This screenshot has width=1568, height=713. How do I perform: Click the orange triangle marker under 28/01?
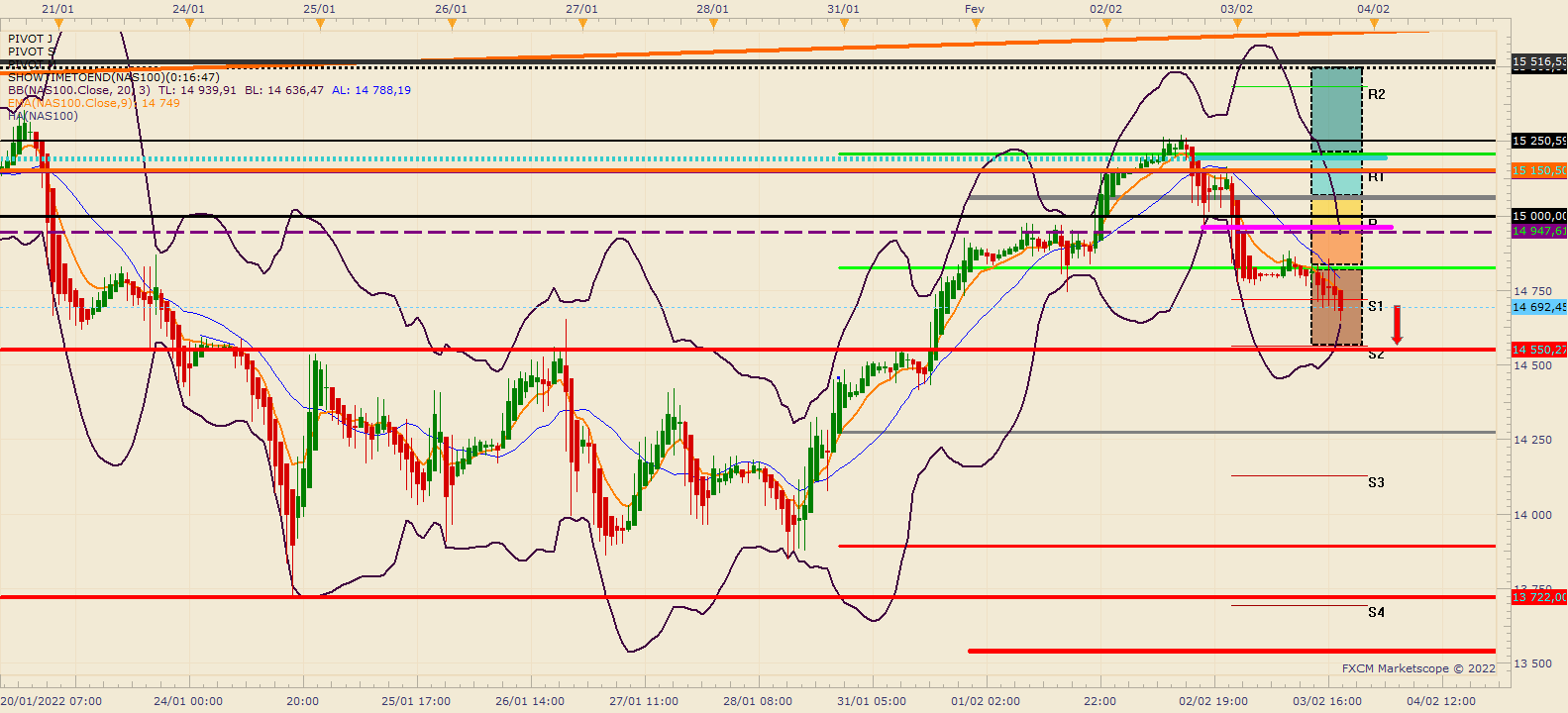[x=712, y=22]
